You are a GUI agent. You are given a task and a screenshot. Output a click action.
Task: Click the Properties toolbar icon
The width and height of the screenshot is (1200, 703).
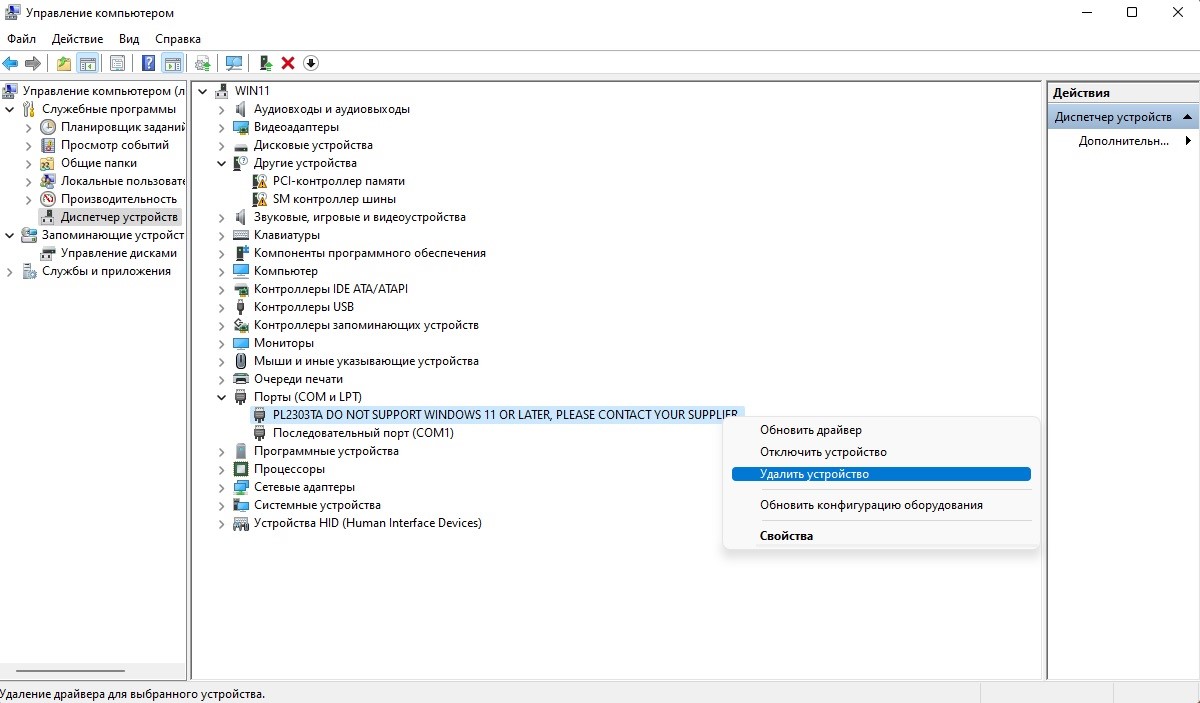117,64
